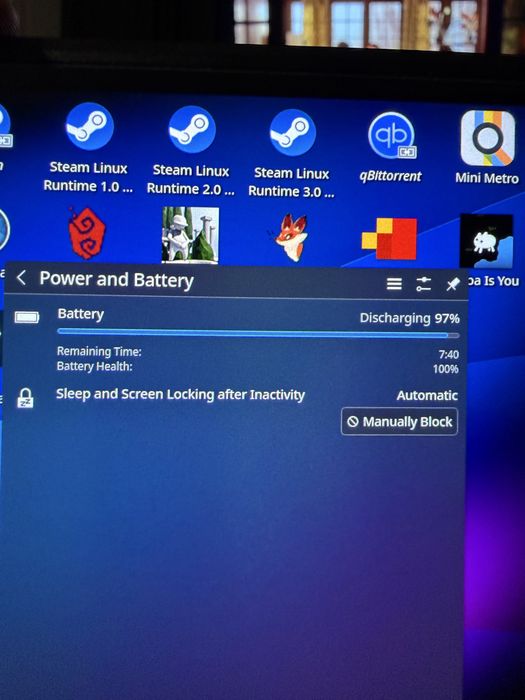The image size is (525, 700).
Task: Open the red spiral game icon
Action: [x=87, y=233]
